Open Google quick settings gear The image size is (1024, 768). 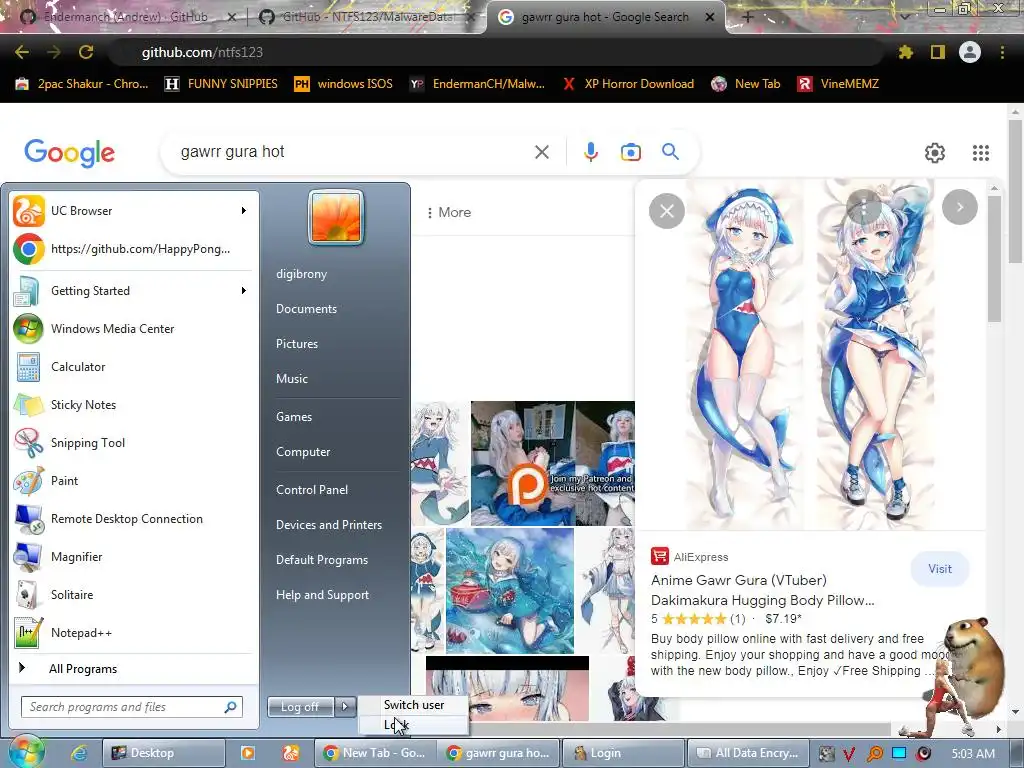pos(935,152)
